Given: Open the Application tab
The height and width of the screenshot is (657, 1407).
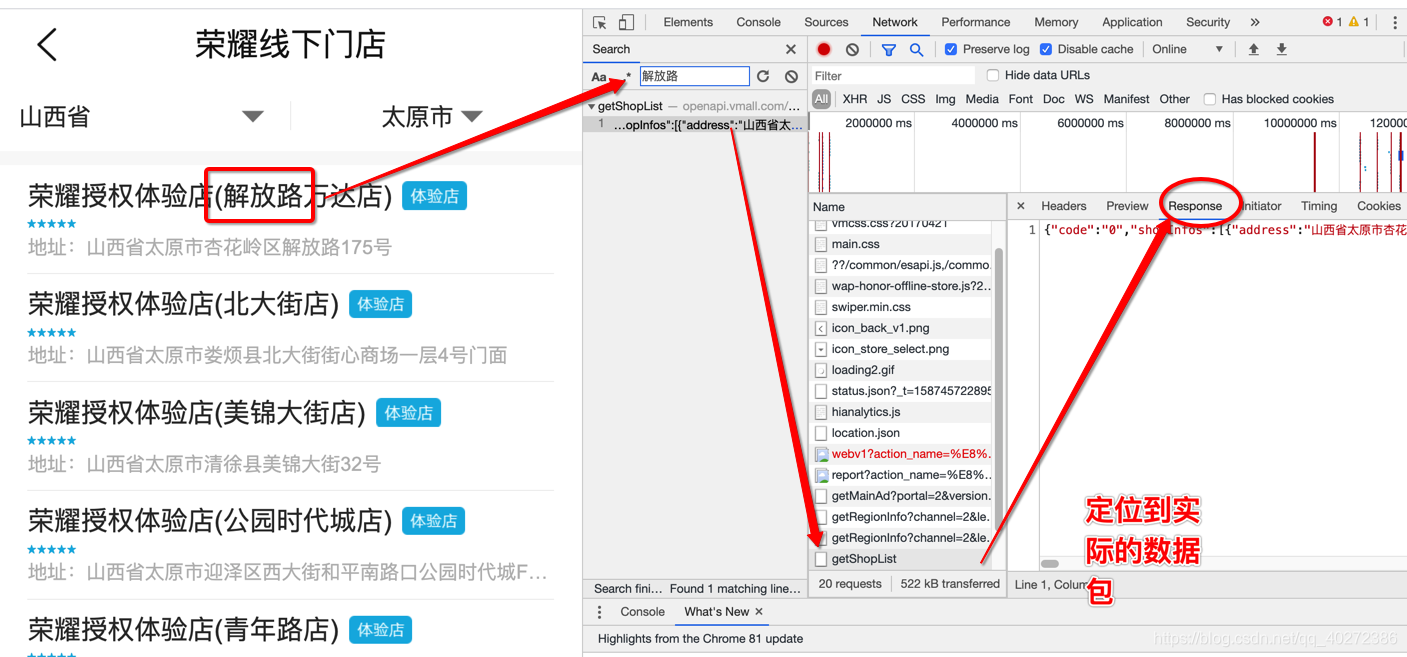Looking at the screenshot, I should 1132,22.
